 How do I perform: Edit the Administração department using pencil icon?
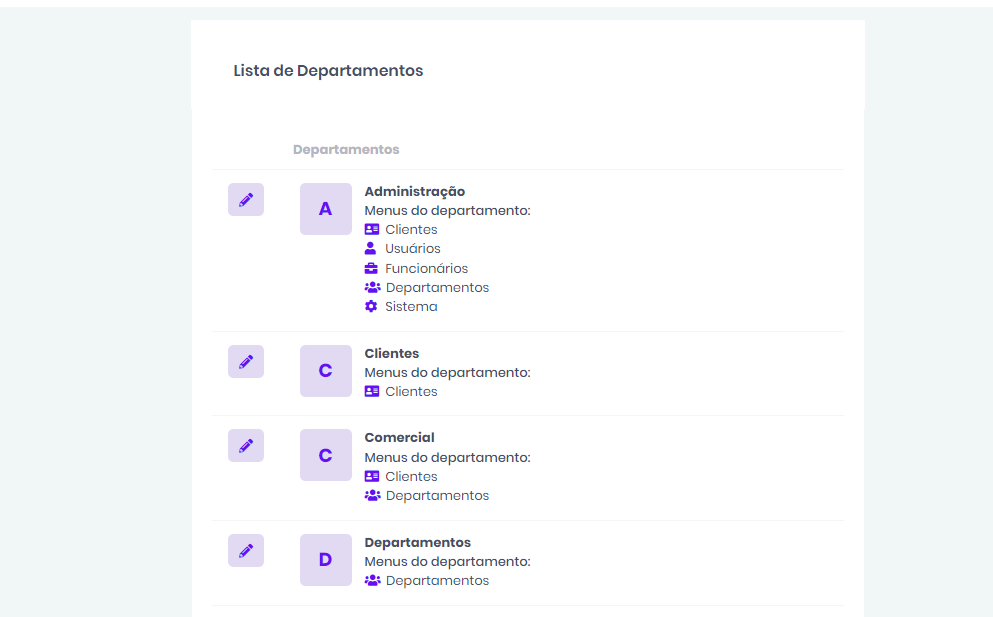(x=246, y=200)
